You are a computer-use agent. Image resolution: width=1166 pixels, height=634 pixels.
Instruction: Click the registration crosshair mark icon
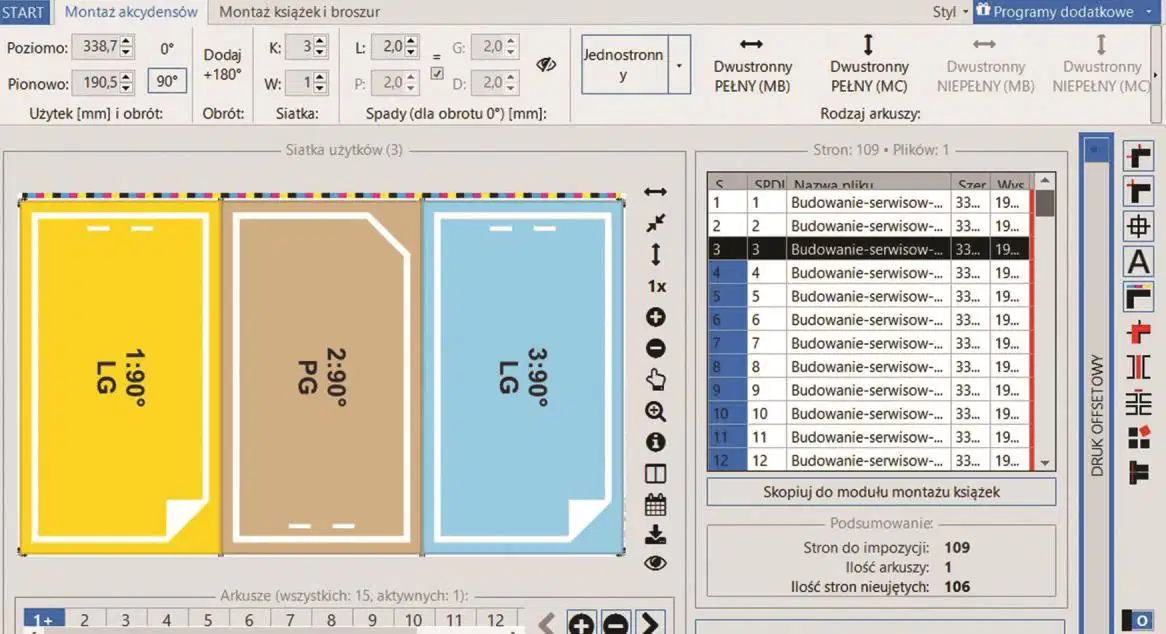pyautogui.click(x=1138, y=226)
